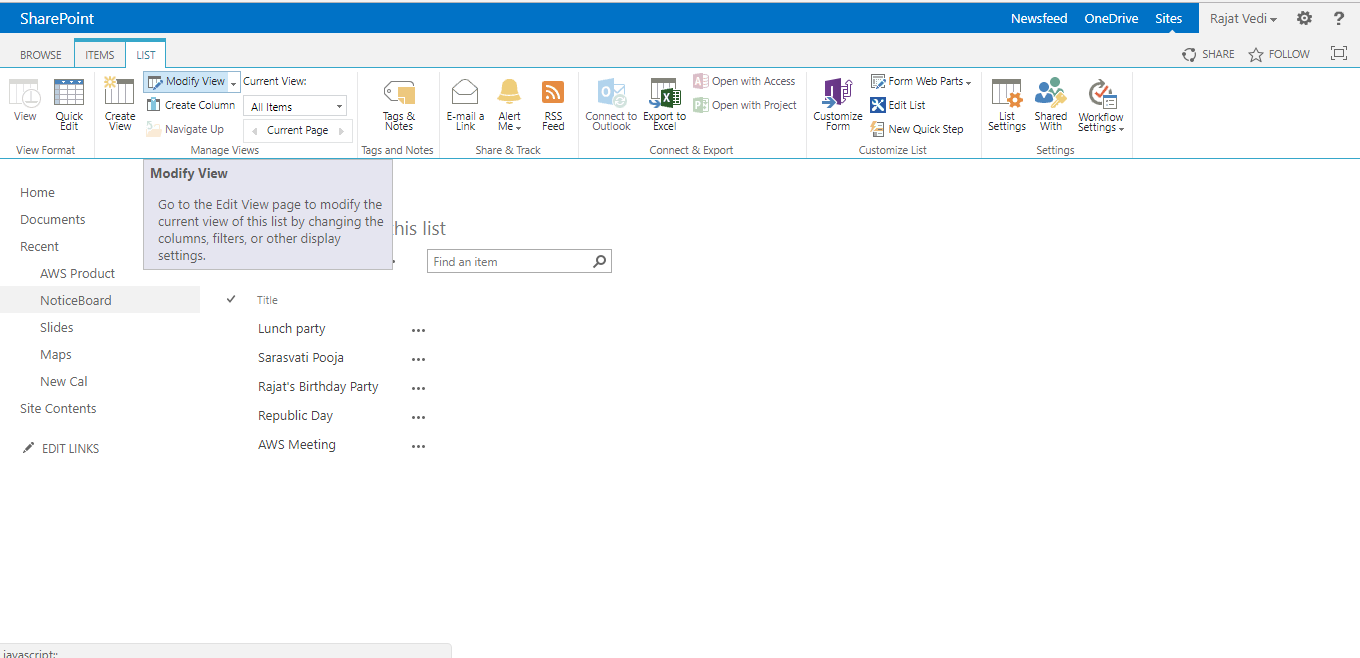Image resolution: width=1360 pixels, height=658 pixels.
Task: Connect this list to Outlook
Action: tap(610, 104)
